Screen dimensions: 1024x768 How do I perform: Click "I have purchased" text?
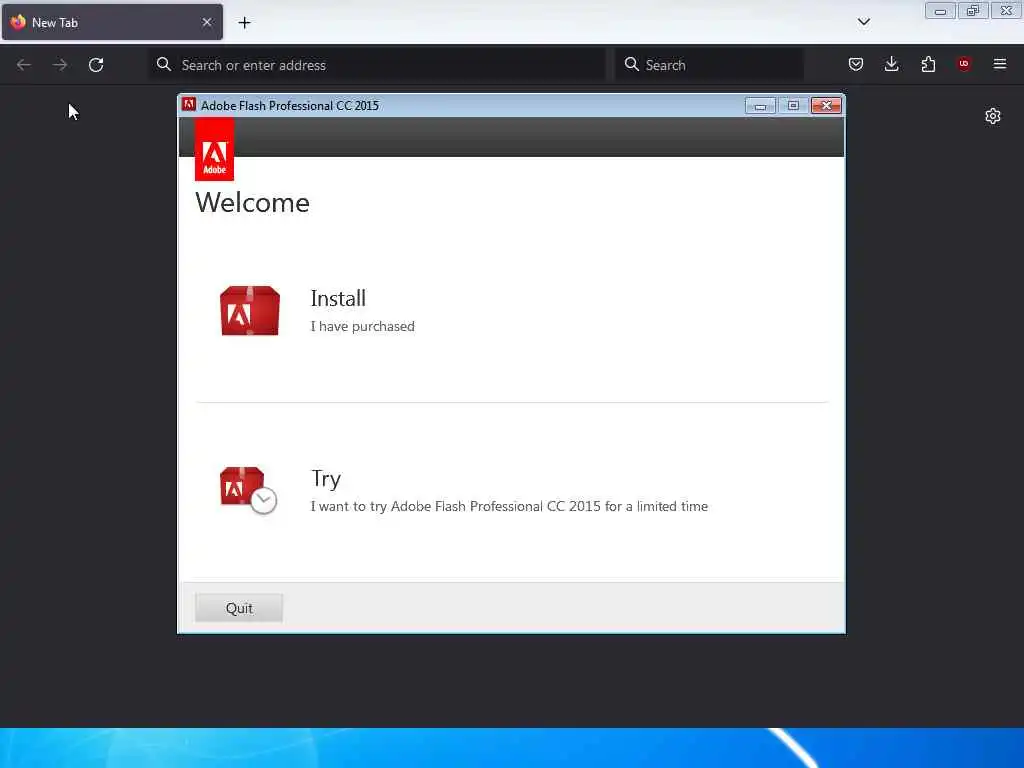click(362, 326)
